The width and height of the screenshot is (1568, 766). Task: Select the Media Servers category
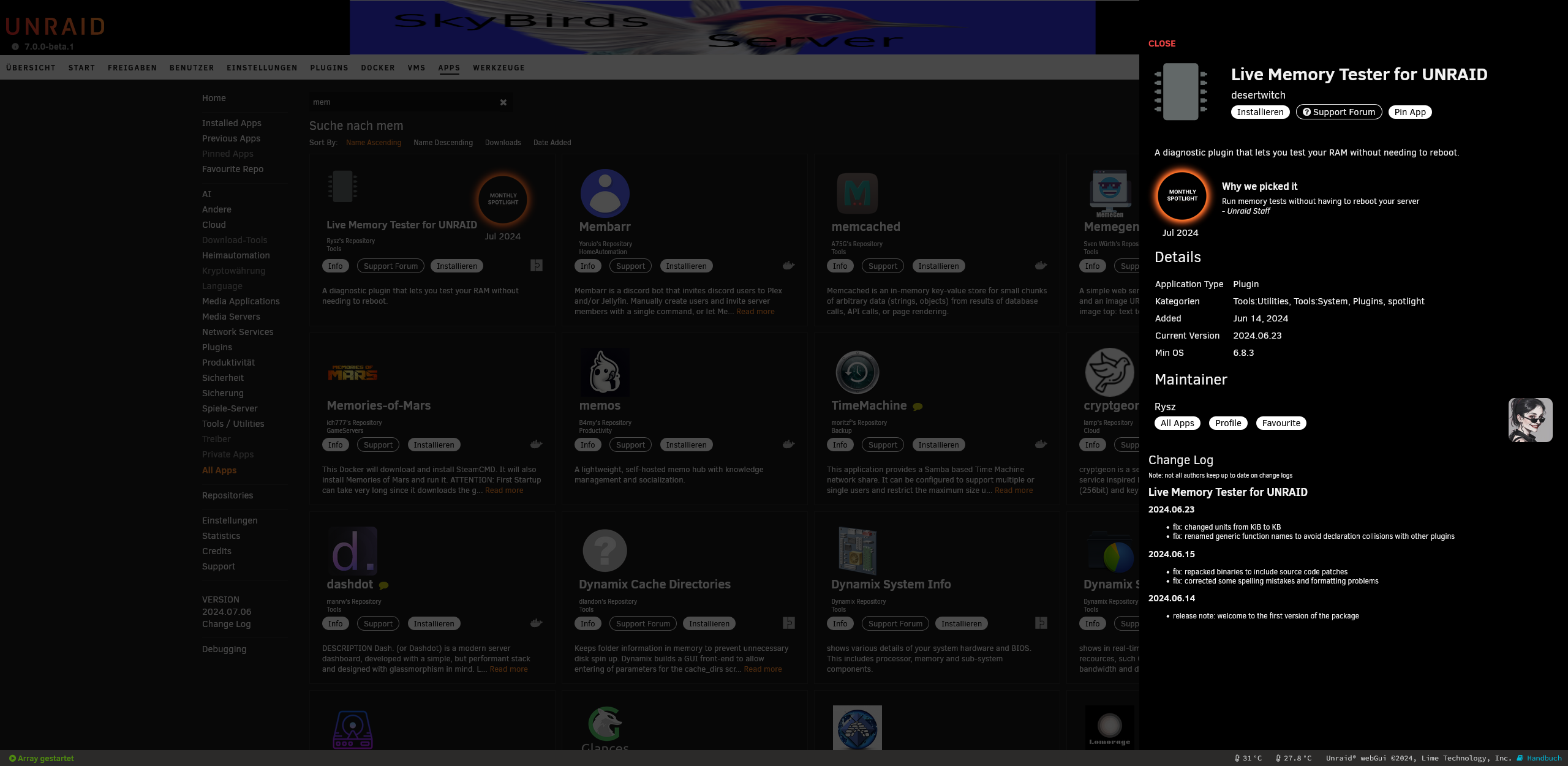(231, 317)
